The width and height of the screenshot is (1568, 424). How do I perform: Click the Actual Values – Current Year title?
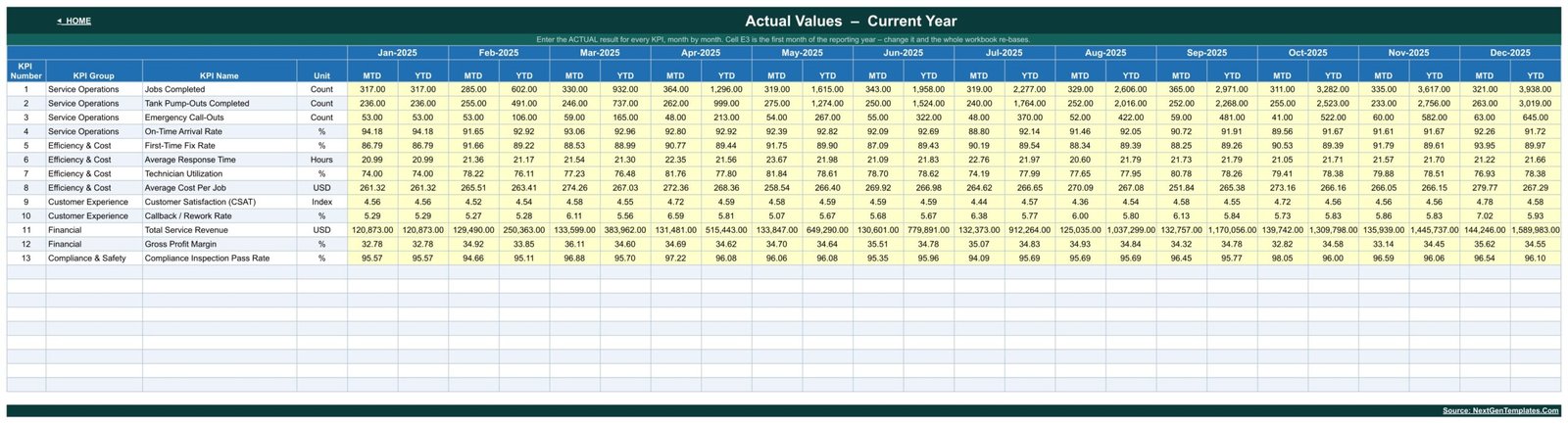851,21
